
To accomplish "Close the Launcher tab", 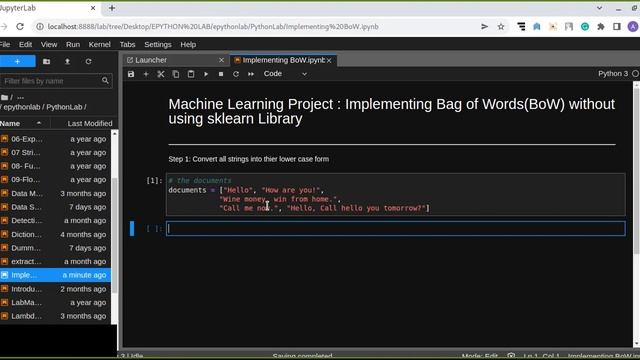I will coord(221,60).
